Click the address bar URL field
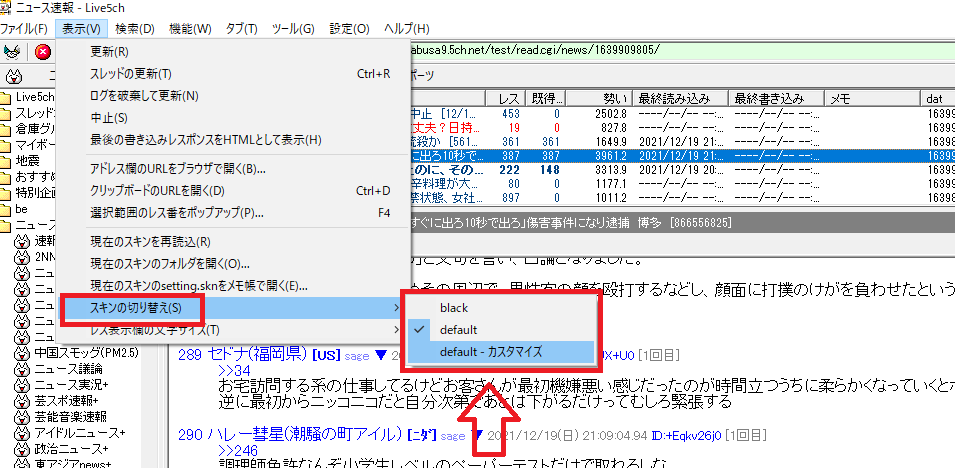The width and height of the screenshot is (955, 468). click(680, 50)
